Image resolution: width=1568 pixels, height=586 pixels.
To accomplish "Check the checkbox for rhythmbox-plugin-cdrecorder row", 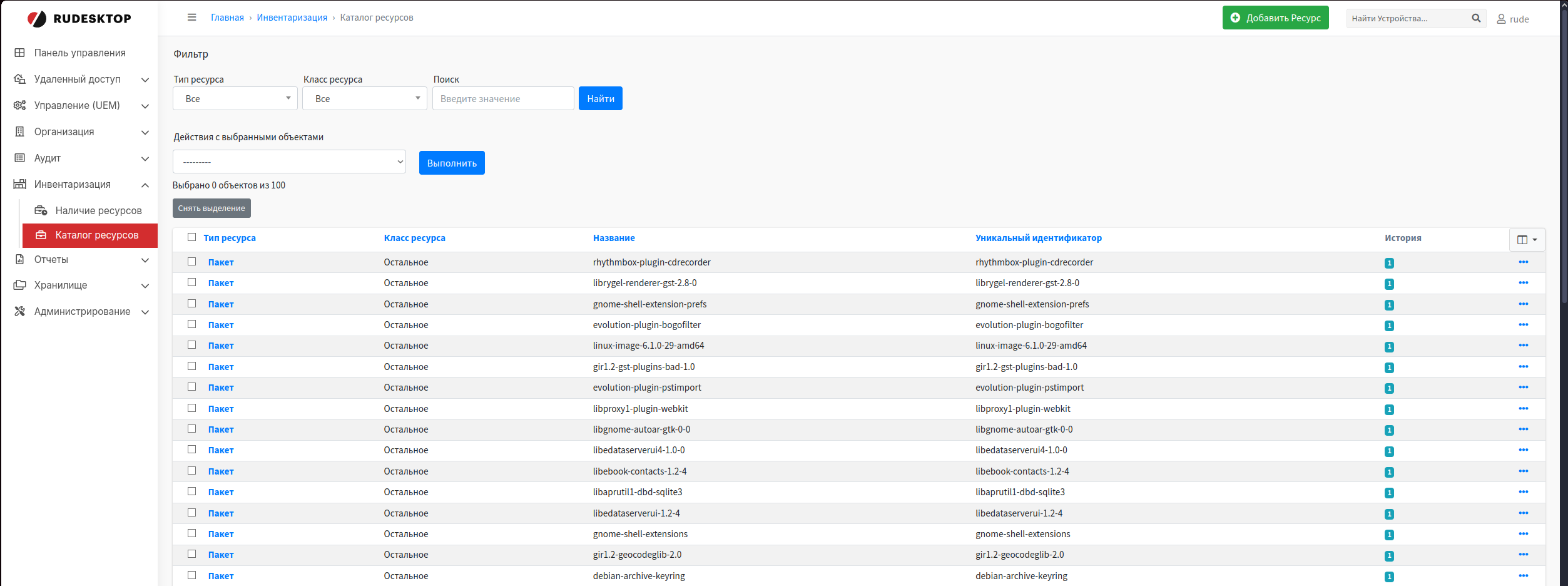I will pyautogui.click(x=191, y=261).
